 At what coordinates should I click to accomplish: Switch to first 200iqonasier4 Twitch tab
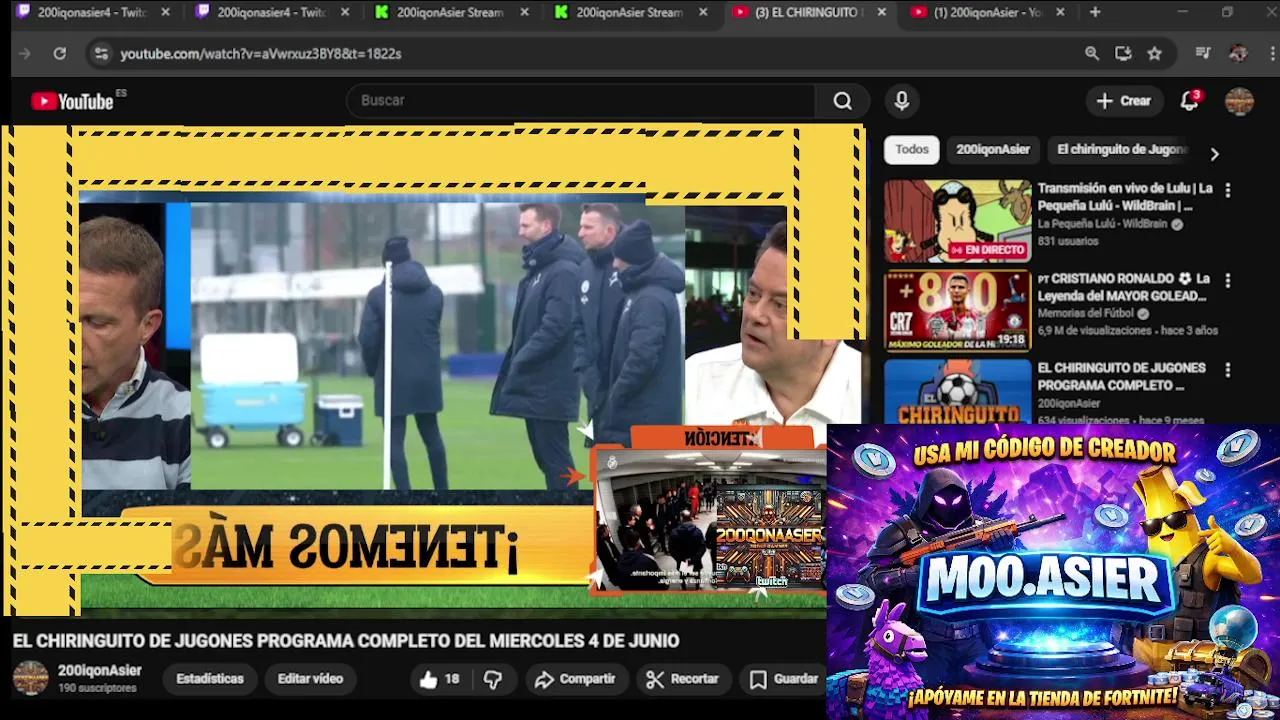pos(92,12)
